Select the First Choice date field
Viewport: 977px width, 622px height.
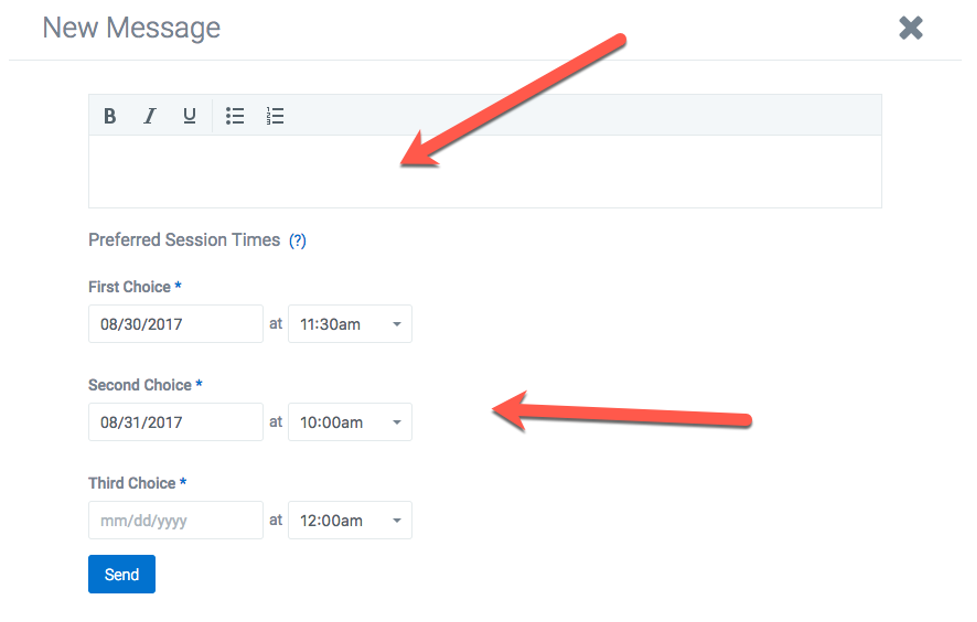(x=176, y=323)
